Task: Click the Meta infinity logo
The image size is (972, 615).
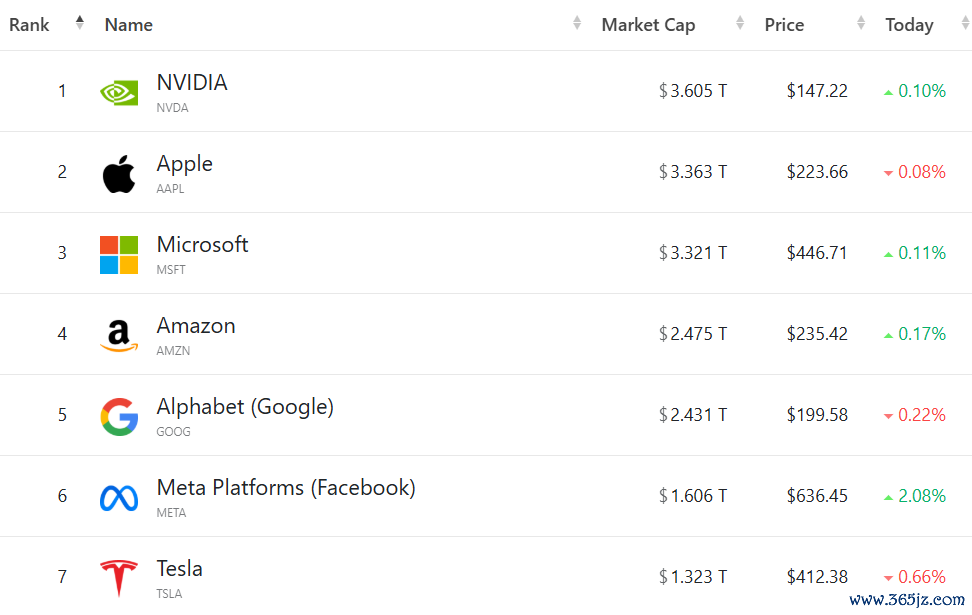Action: 119,498
